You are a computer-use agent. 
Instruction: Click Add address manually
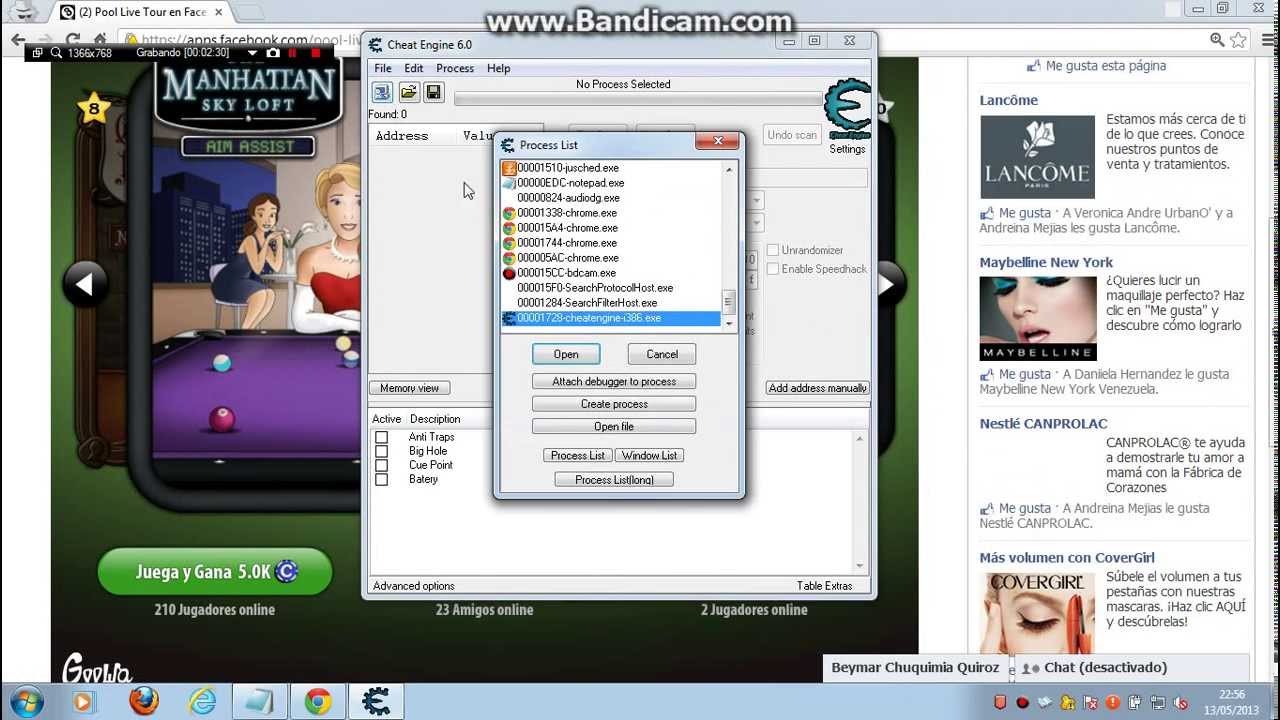(818, 388)
